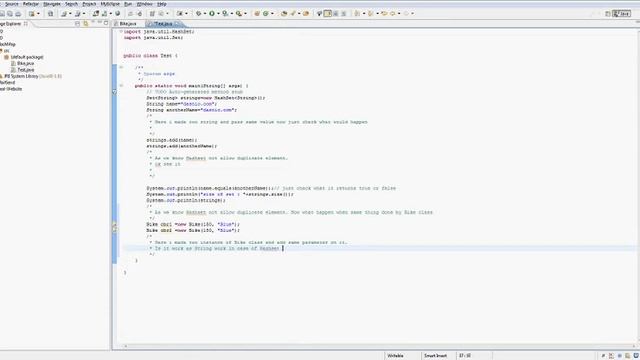Select (default package) in Package Explorer

click(x=27, y=57)
